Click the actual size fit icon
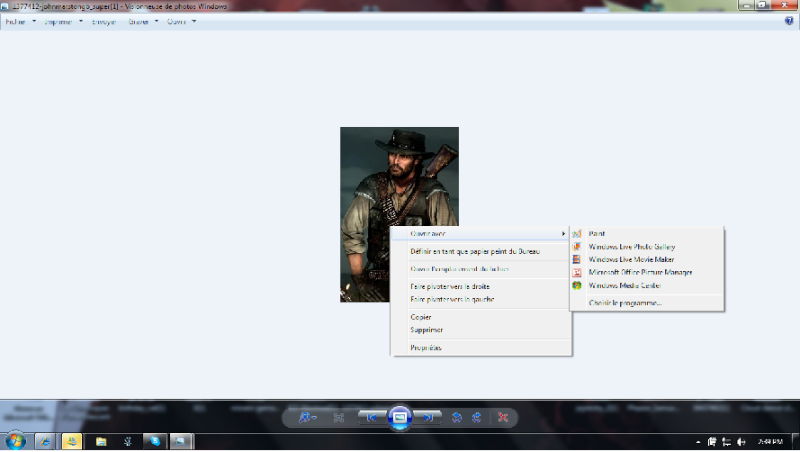 click(338, 418)
